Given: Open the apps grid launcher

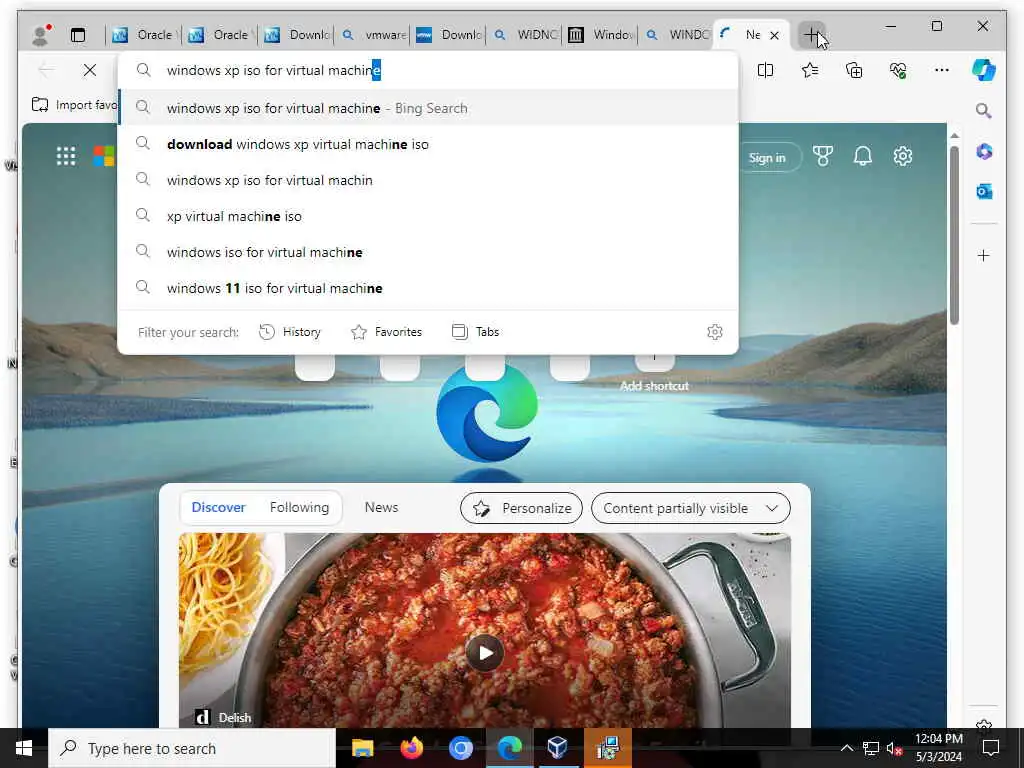Looking at the screenshot, I should pyautogui.click(x=66, y=156).
